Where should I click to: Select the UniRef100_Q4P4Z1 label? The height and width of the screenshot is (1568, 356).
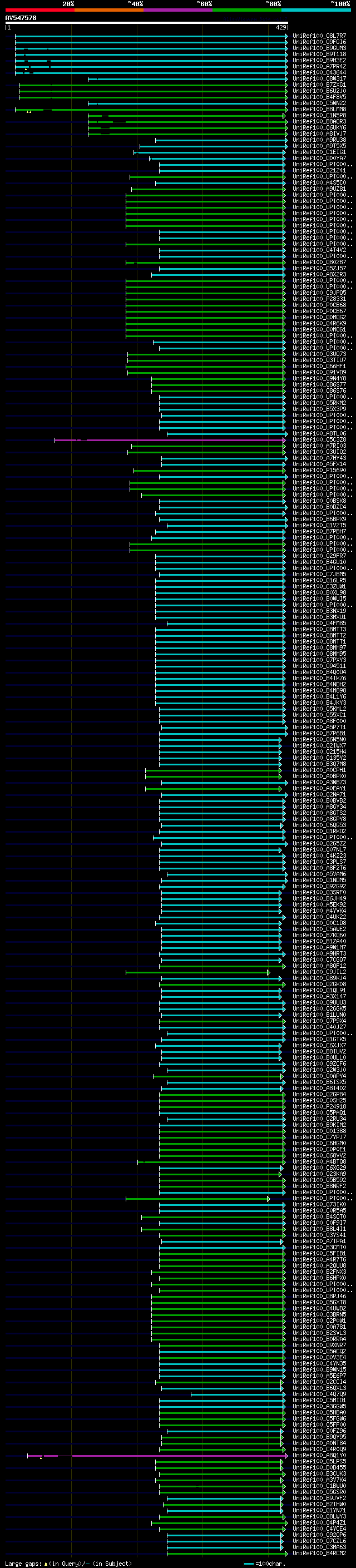pyautogui.click(x=319, y=1522)
